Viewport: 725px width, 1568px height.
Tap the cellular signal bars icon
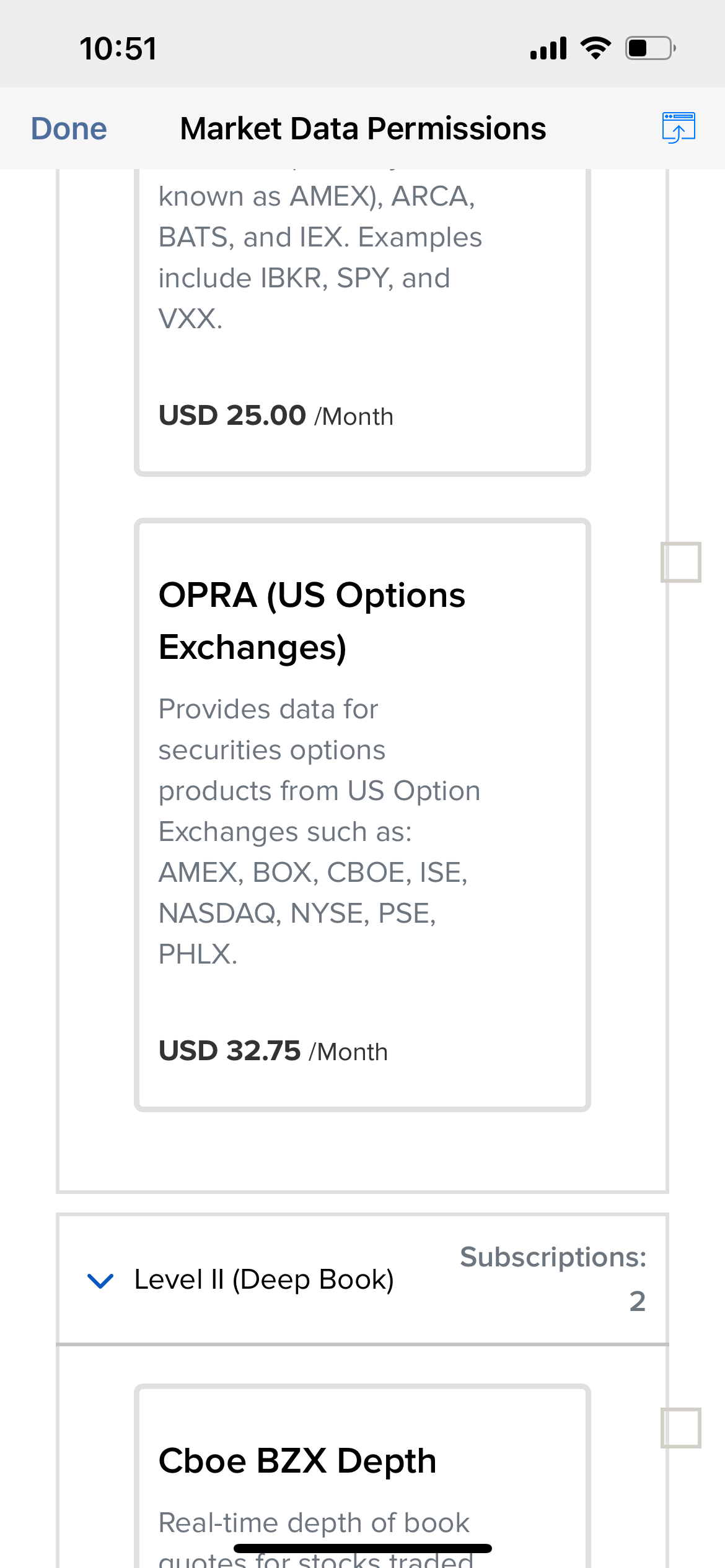coord(548,48)
